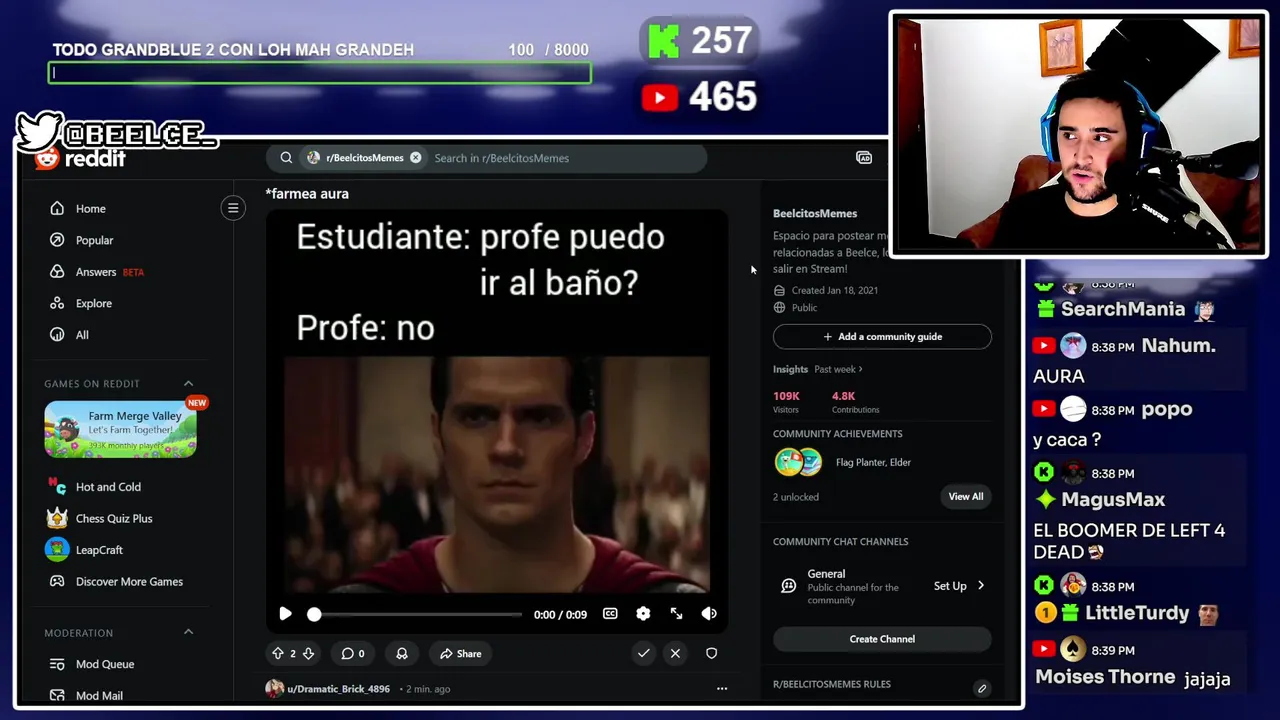This screenshot has width=1280, height=720.
Task: Approve the post with the checkmark
Action: tap(643, 654)
